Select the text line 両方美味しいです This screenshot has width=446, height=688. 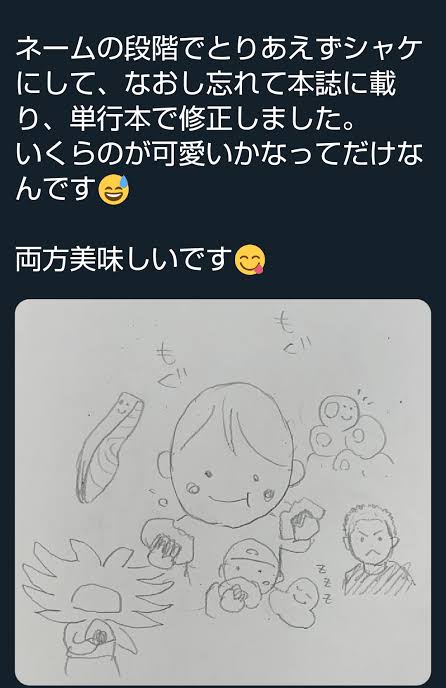[x=124, y=260]
